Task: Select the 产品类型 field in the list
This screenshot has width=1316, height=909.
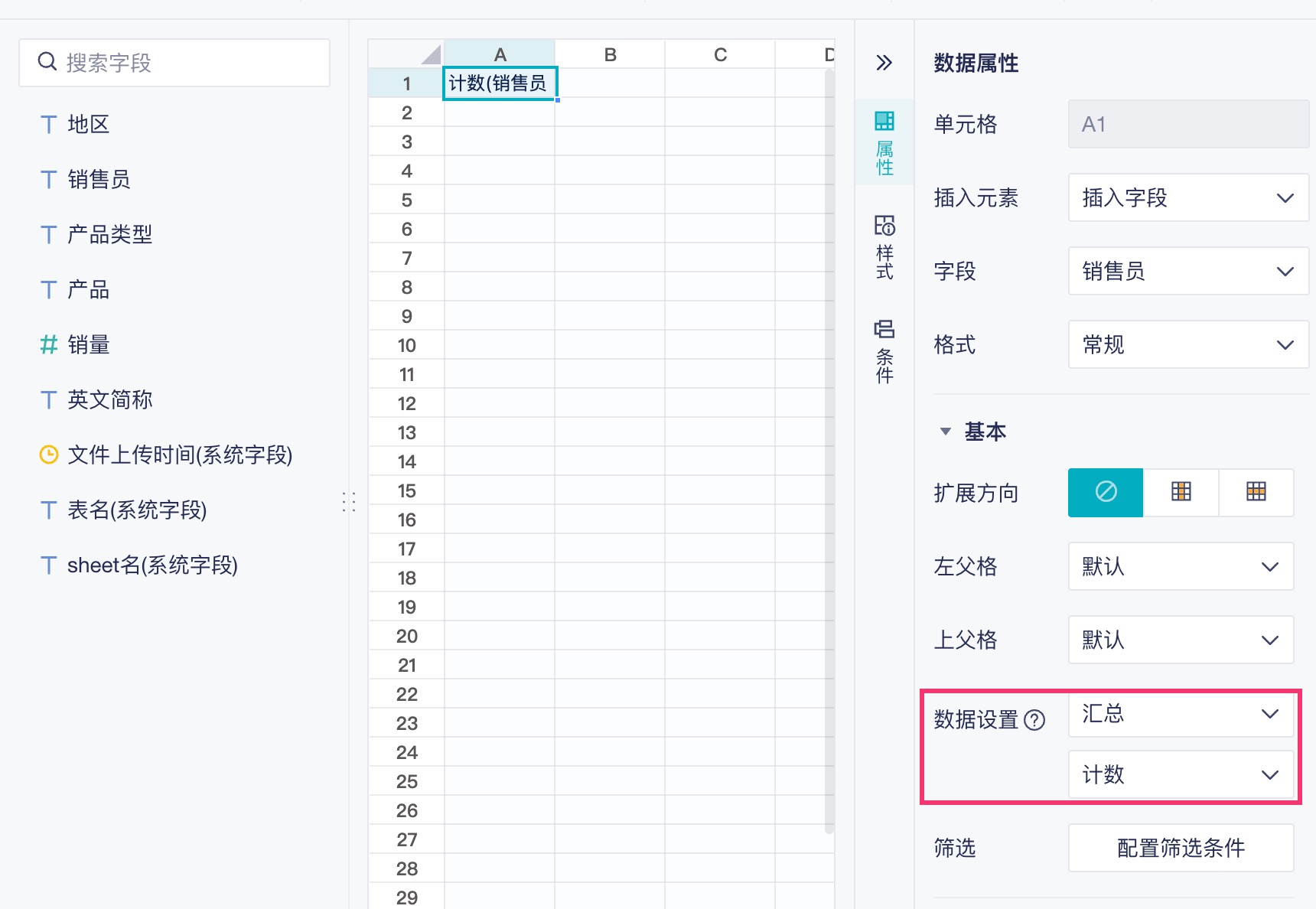Action: pyautogui.click(x=109, y=235)
